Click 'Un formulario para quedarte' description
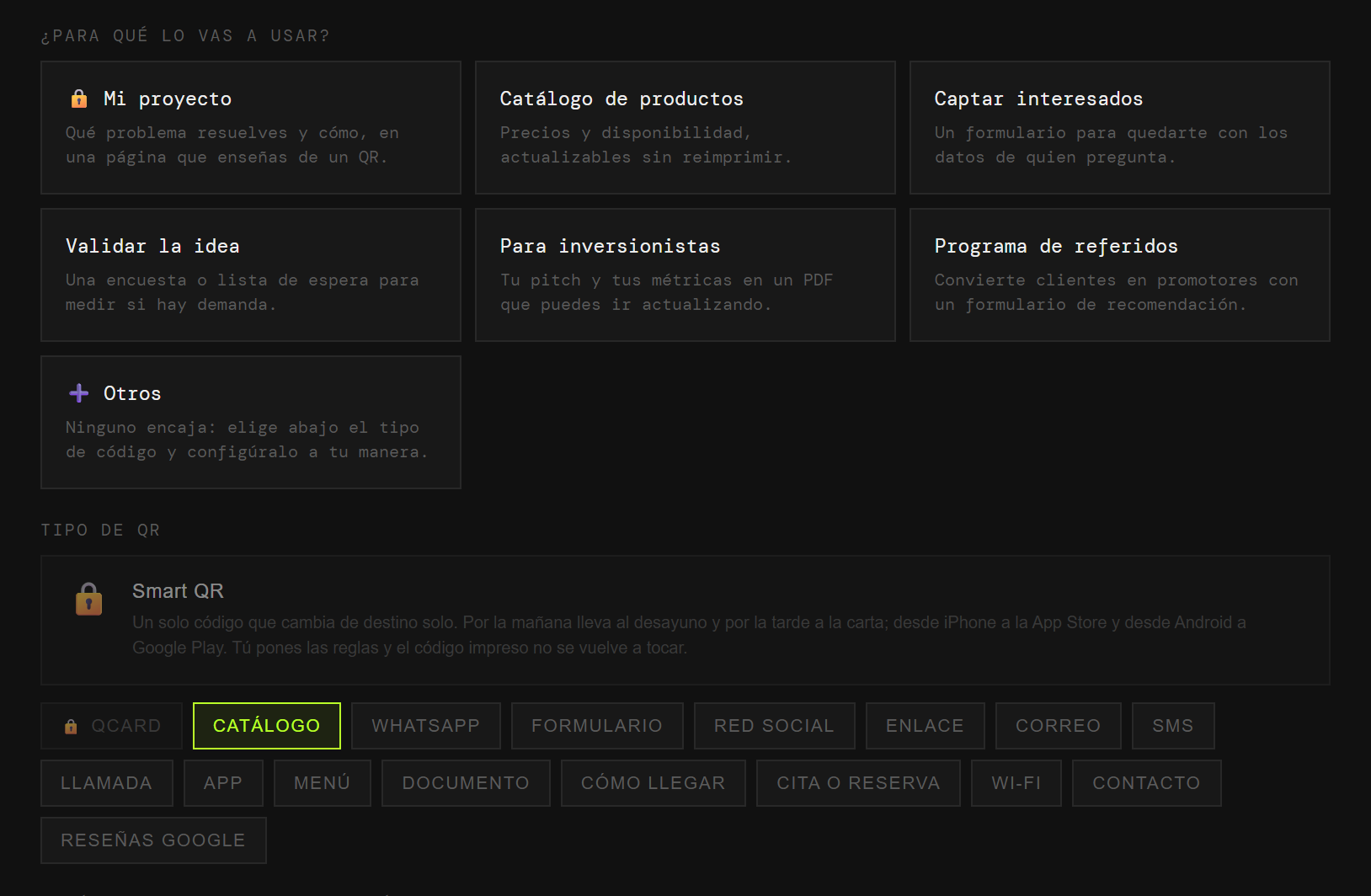Image resolution: width=1371 pixels, height=896 pixels. pos(1111,145)
